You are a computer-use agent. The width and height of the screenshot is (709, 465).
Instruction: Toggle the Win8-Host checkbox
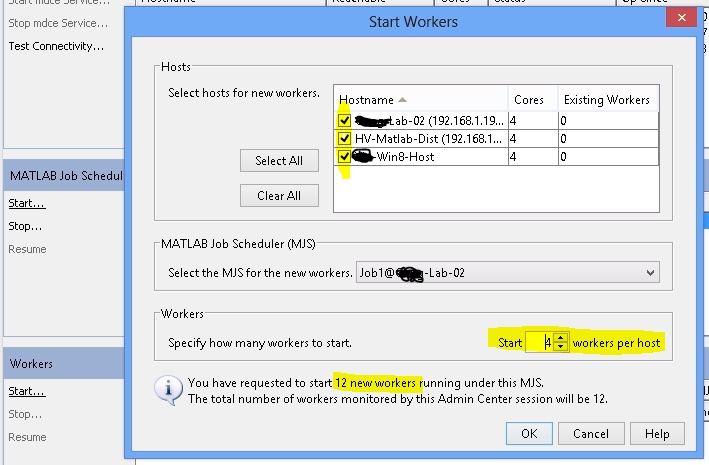pyautogui.click(x=344, y=157)
